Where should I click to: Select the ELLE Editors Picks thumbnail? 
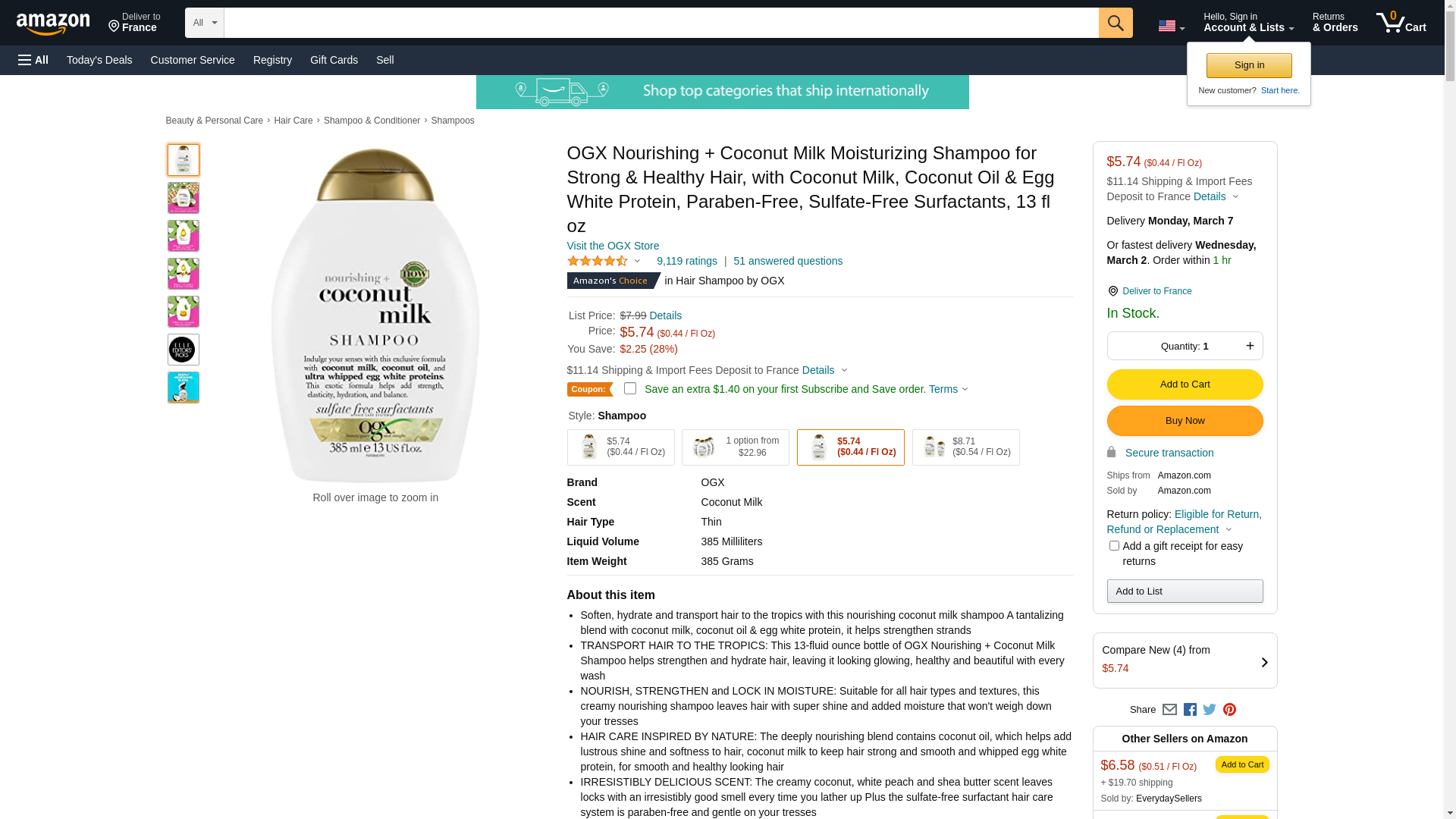[x=183, y=350]
